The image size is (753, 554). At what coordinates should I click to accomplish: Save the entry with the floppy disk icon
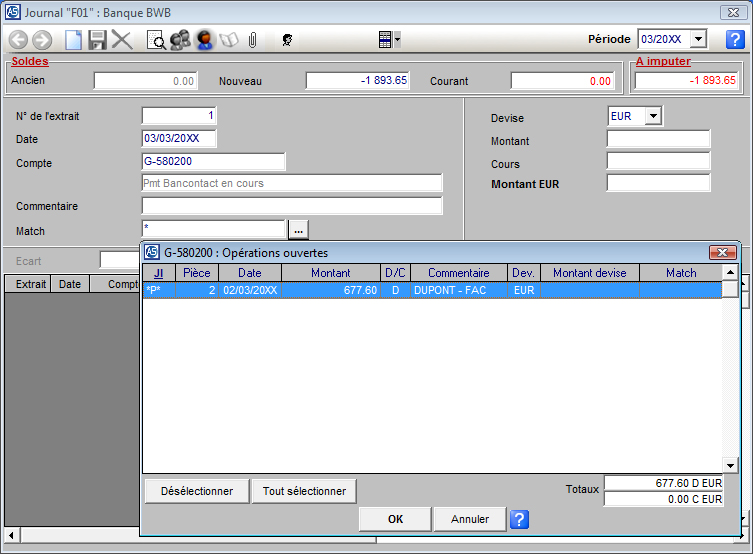(97, 40)
